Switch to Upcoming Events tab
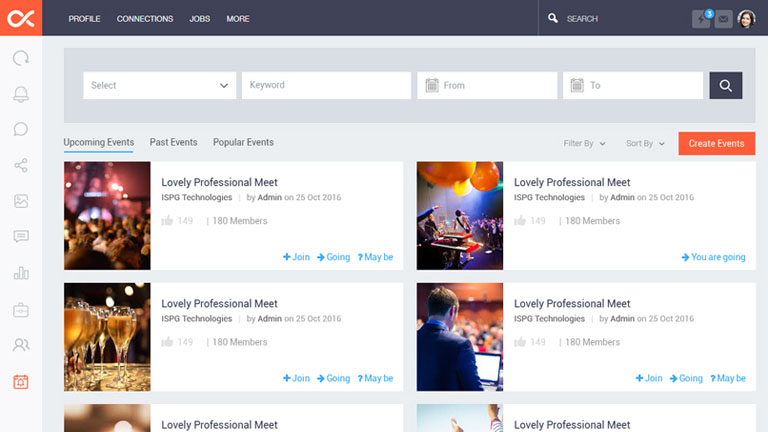 click(x=98, y=143)
